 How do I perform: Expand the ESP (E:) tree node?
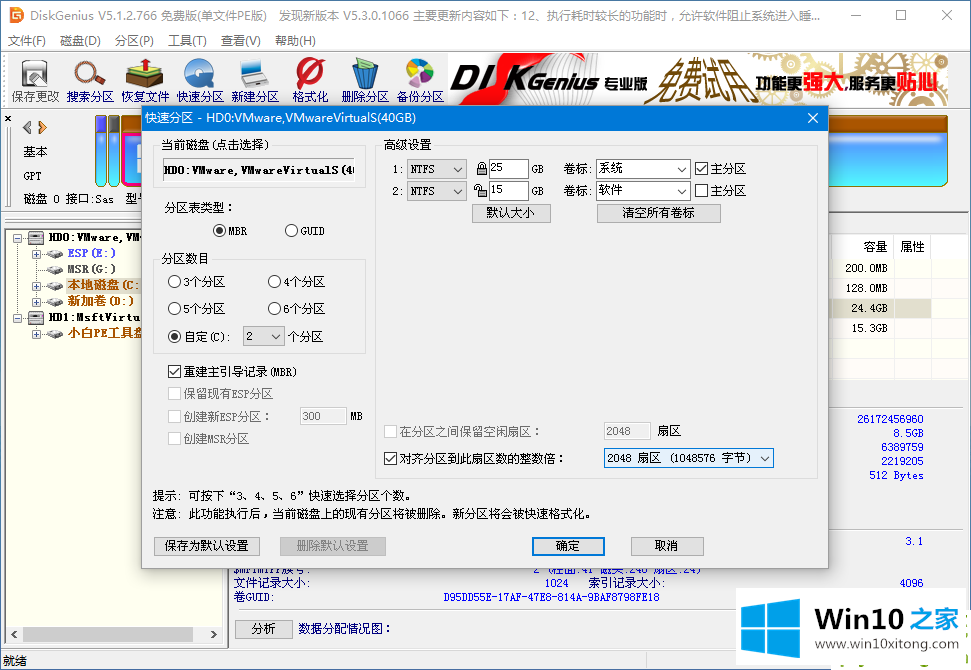[37, 254]
